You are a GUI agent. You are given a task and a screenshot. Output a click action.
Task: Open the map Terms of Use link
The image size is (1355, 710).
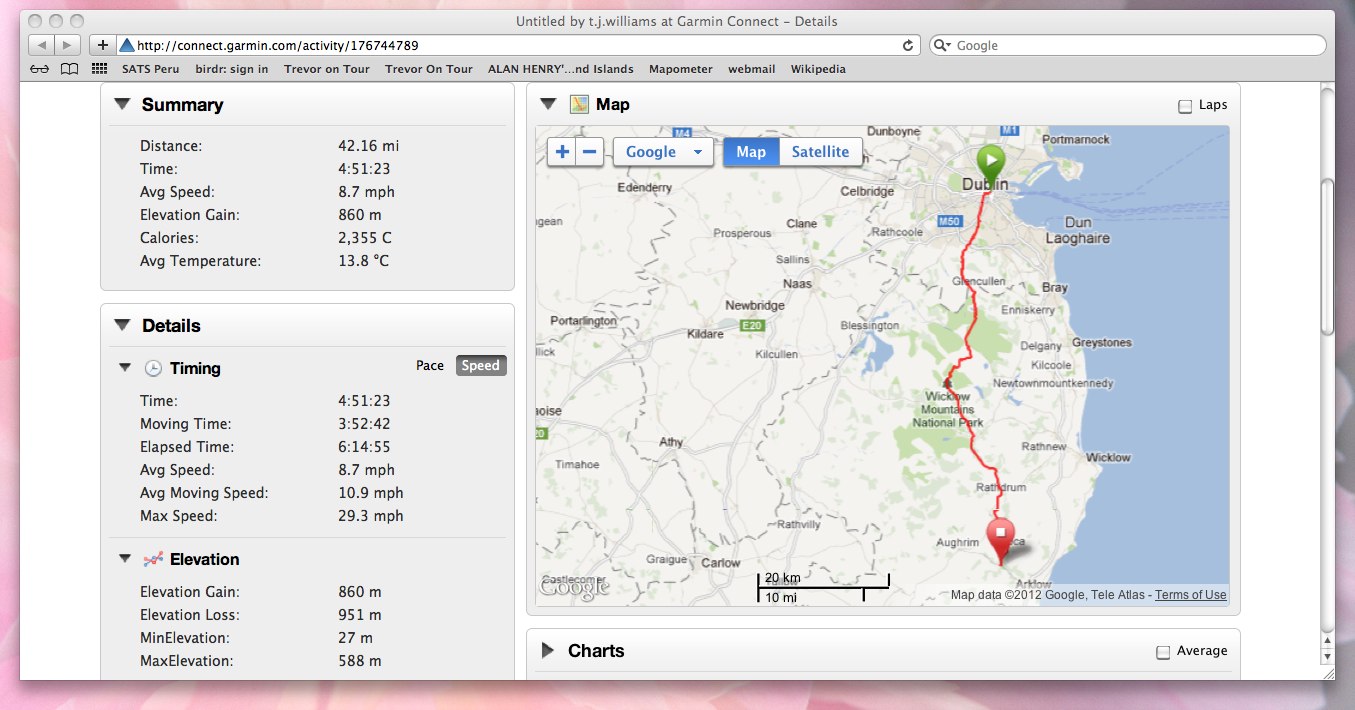pos(1190,595)
